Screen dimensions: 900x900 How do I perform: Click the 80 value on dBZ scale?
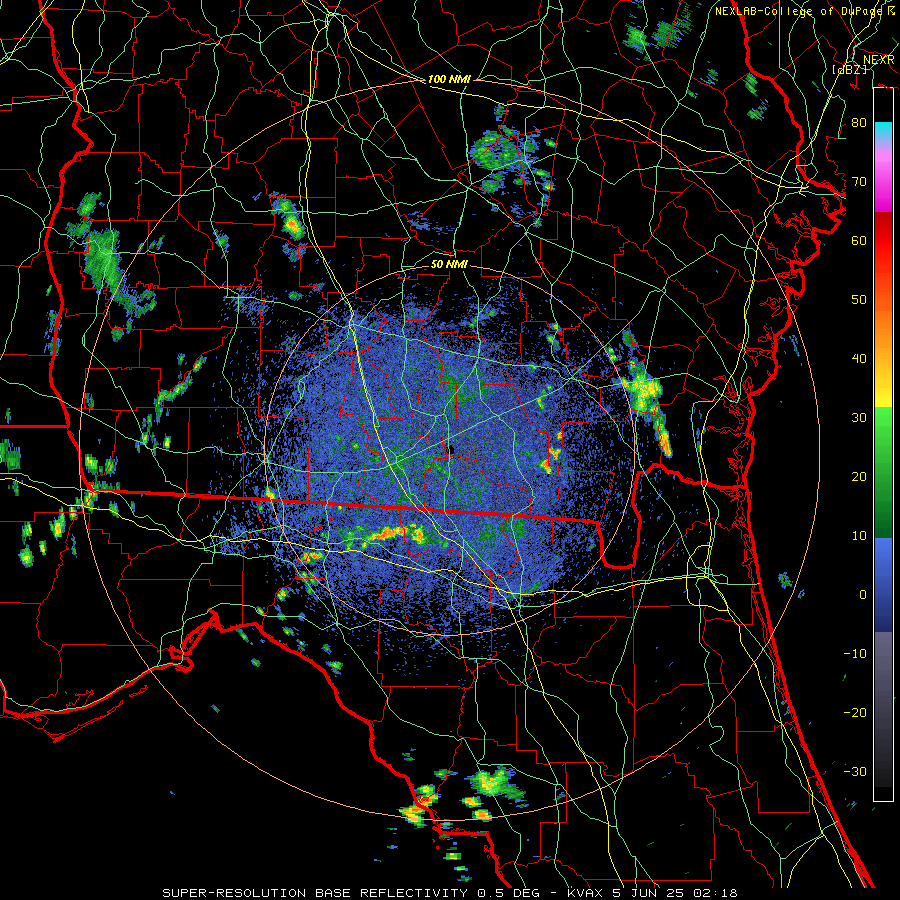(859, 122)
